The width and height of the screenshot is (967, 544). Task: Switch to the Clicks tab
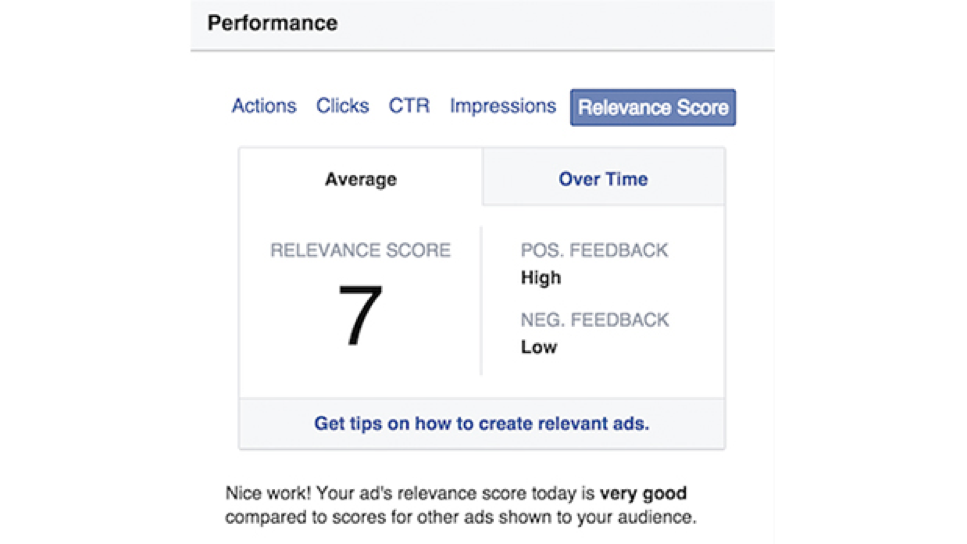342,106
